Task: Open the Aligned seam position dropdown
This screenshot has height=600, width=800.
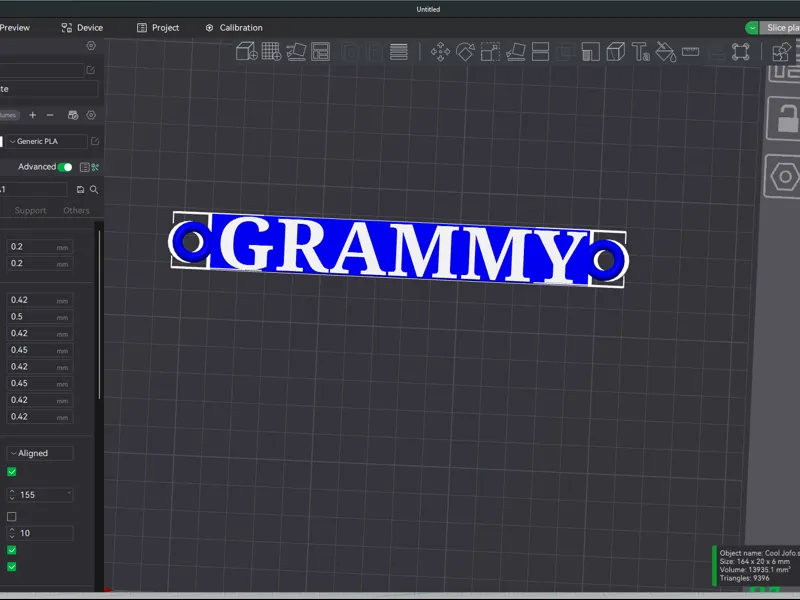Action: click(x=40, y=453)
